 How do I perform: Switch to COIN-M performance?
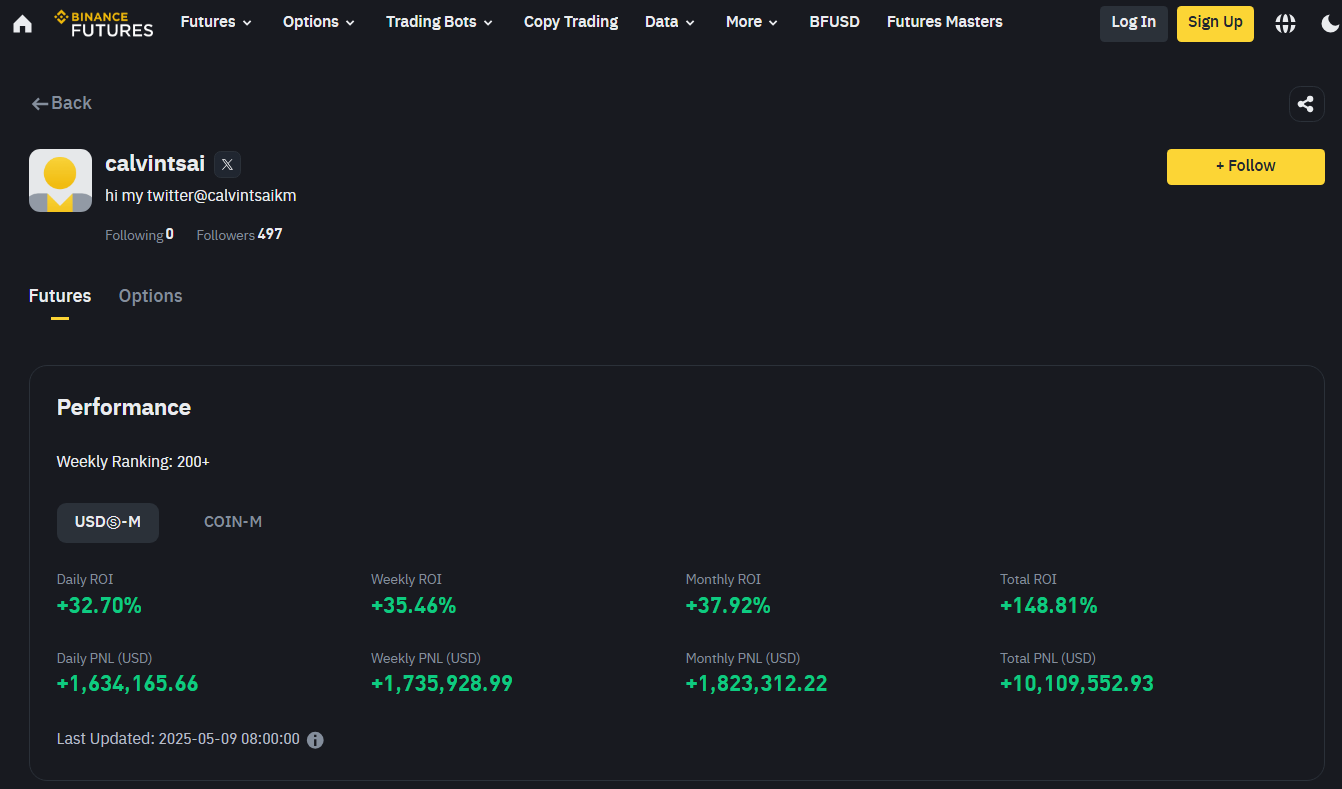pyautogui.click(x=233, y=522)
